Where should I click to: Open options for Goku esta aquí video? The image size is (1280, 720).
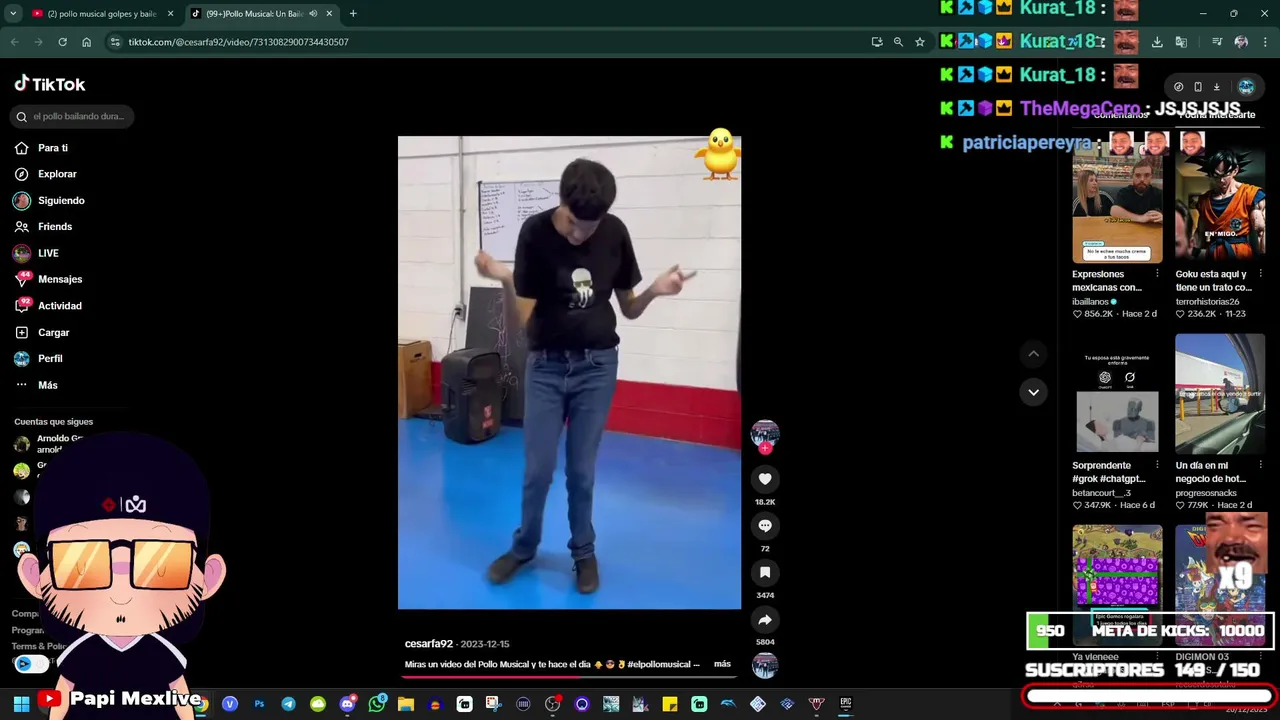[x=1259, y=274]
